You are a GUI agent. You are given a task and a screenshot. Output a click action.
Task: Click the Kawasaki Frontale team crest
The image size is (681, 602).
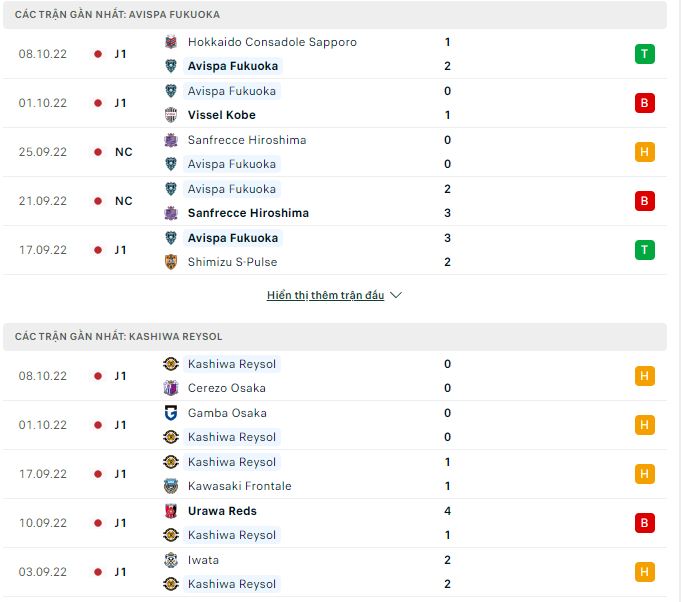[x=171, y=486]
